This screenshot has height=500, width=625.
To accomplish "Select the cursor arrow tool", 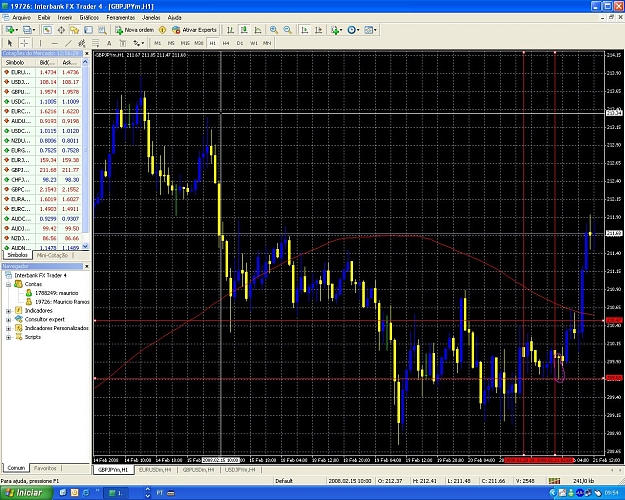I will [10, 43].
